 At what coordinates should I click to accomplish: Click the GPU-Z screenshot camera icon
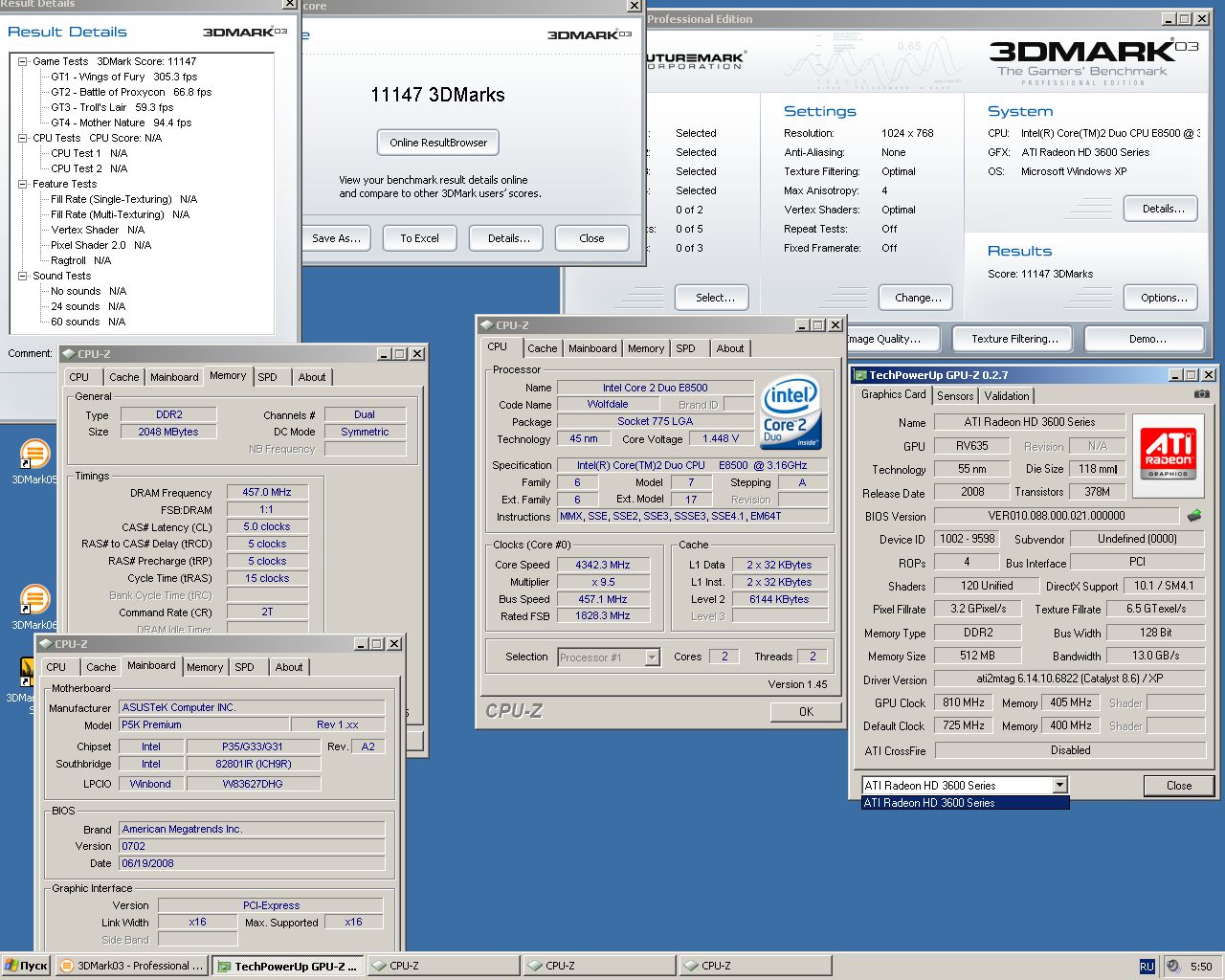pyautogui.click(x=1202, y=394)
